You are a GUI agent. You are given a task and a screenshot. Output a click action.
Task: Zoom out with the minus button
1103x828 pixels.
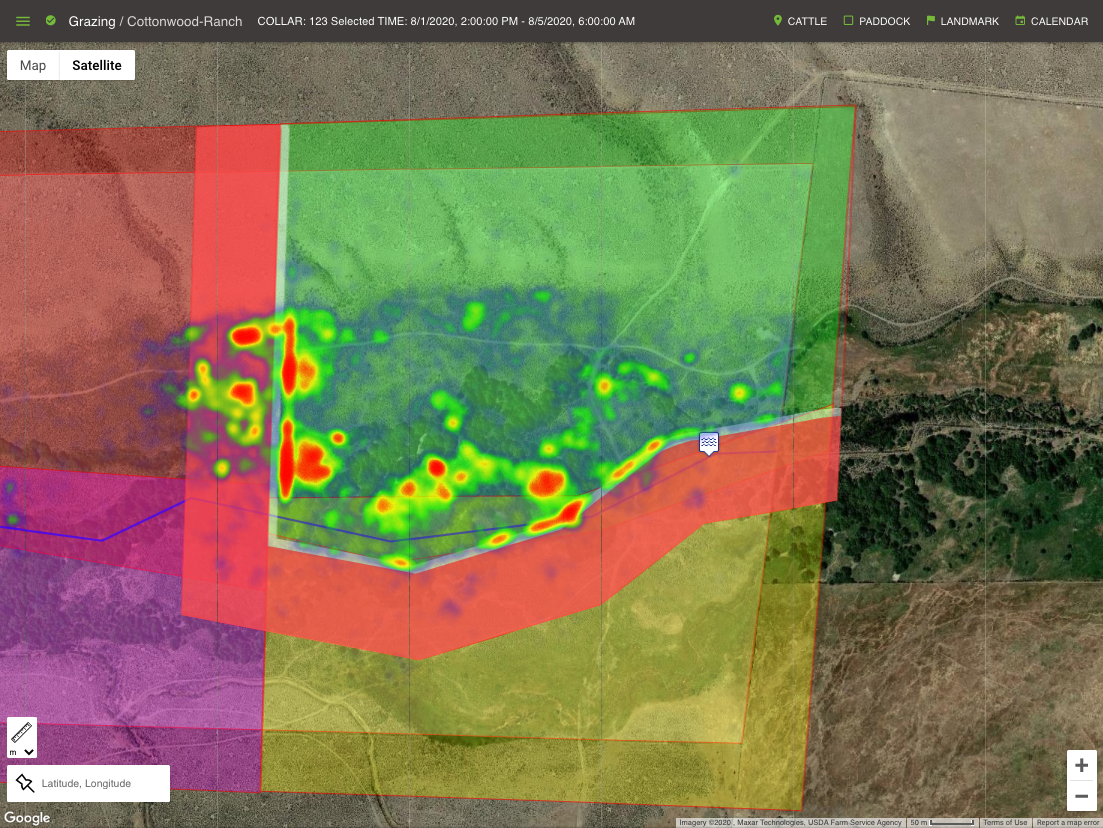(x=1081, y=796)
